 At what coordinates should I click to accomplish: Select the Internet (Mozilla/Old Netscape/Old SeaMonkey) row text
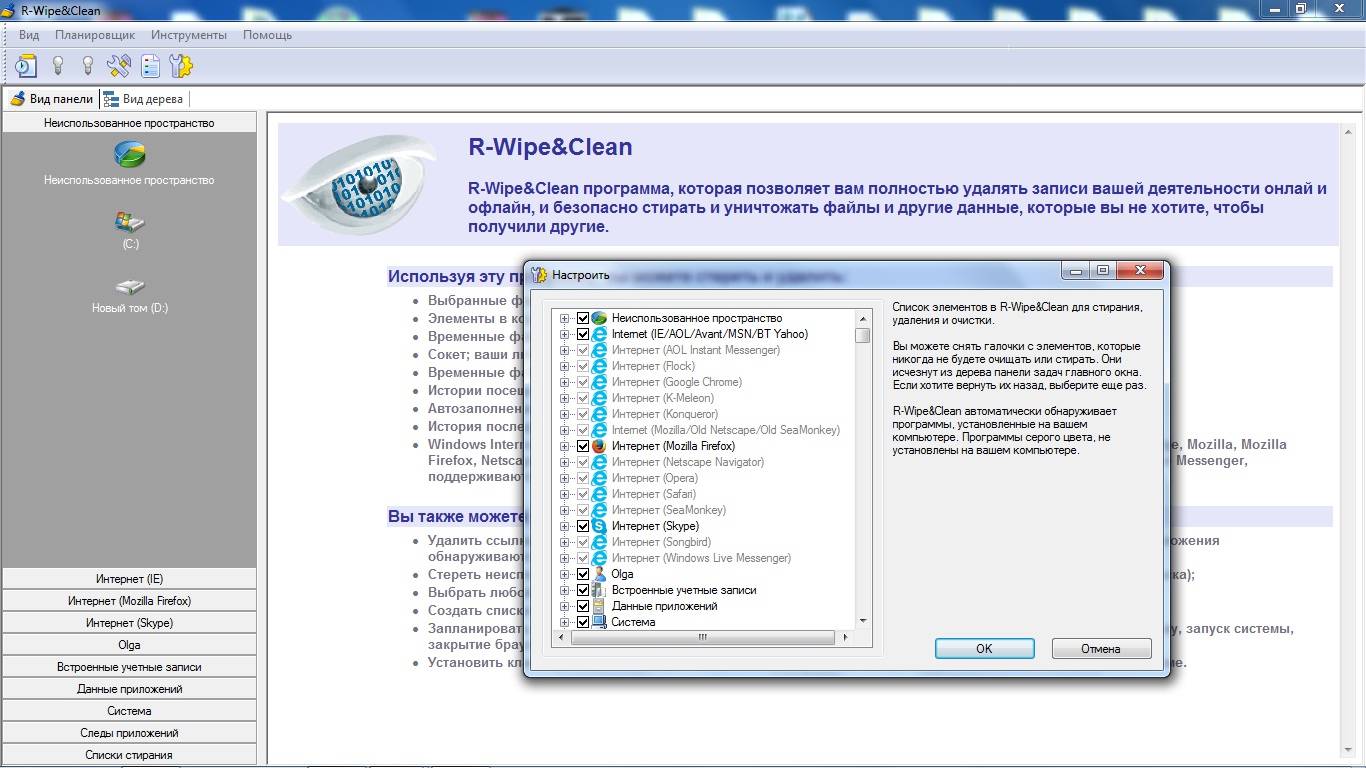pos(725,430)
